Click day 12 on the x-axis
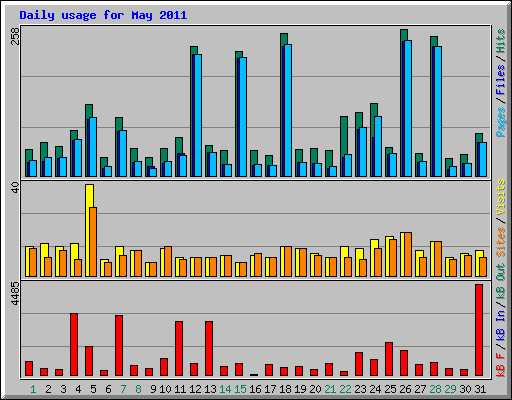The image size is (512, 400). coord(195,389)
